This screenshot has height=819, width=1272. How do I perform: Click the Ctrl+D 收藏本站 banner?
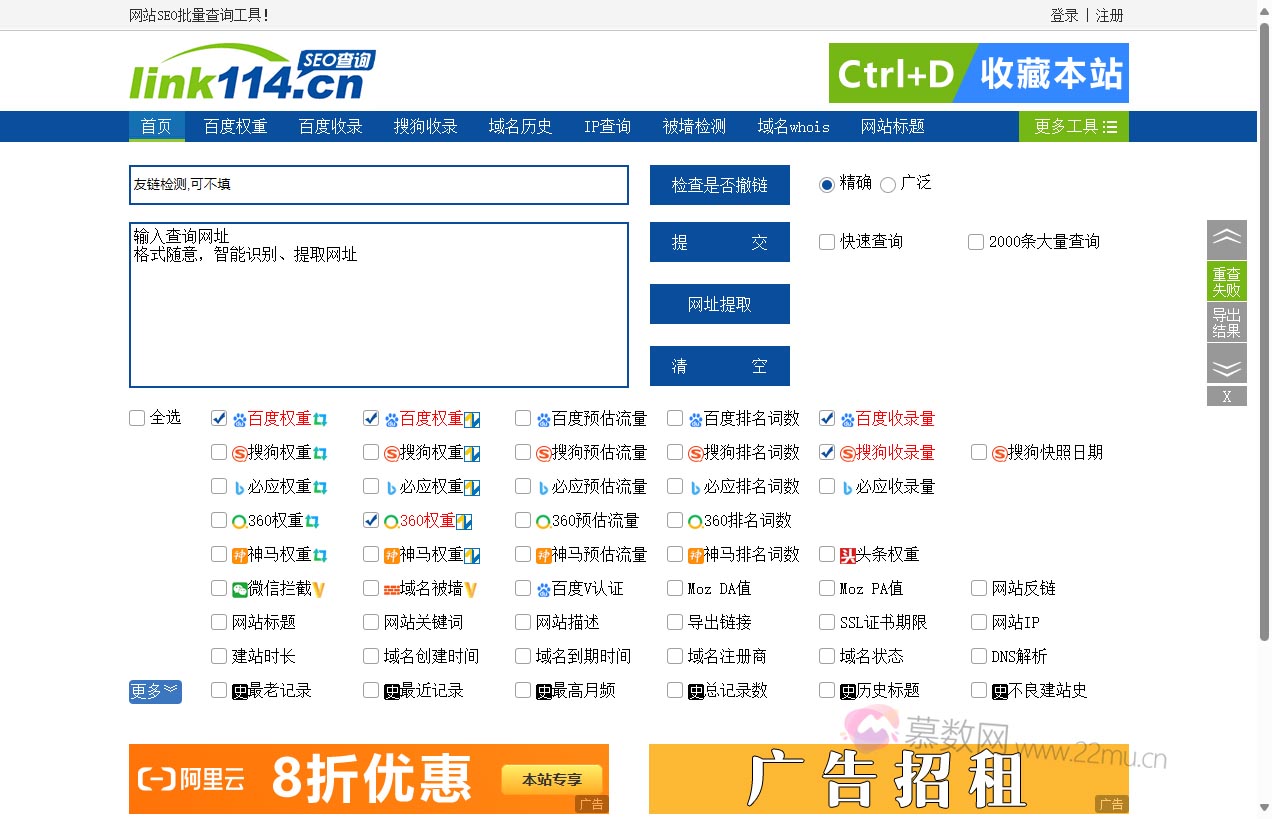point(978,73)
